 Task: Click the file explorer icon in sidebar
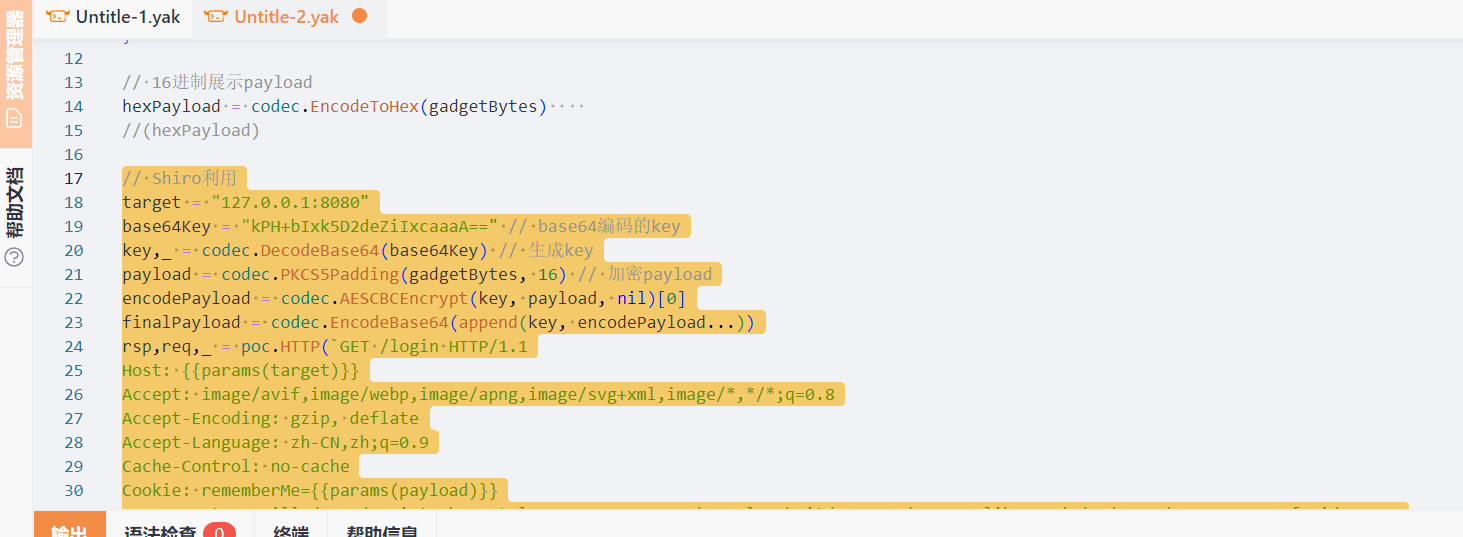[14, 118]
